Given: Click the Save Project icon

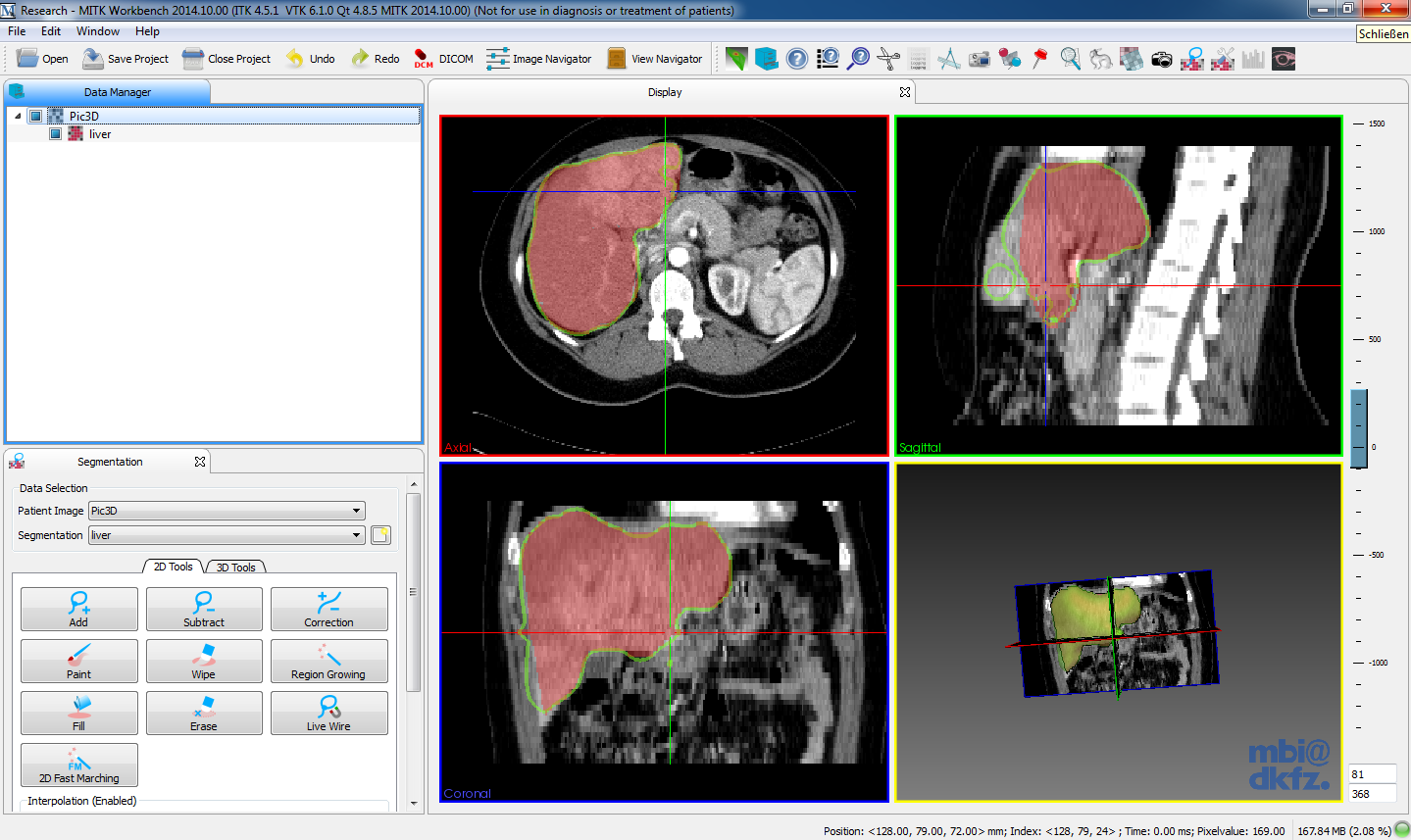Looking at the screenshot, I should pyautogui.click(x=93, y=59).
